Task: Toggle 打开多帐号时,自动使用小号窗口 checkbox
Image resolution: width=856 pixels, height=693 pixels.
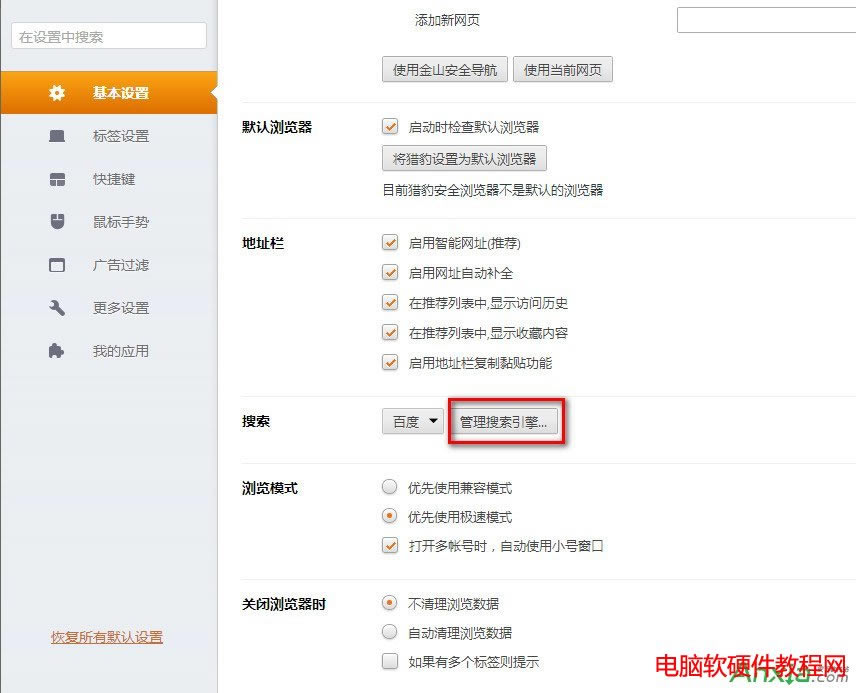Action: tap(390, 545)
